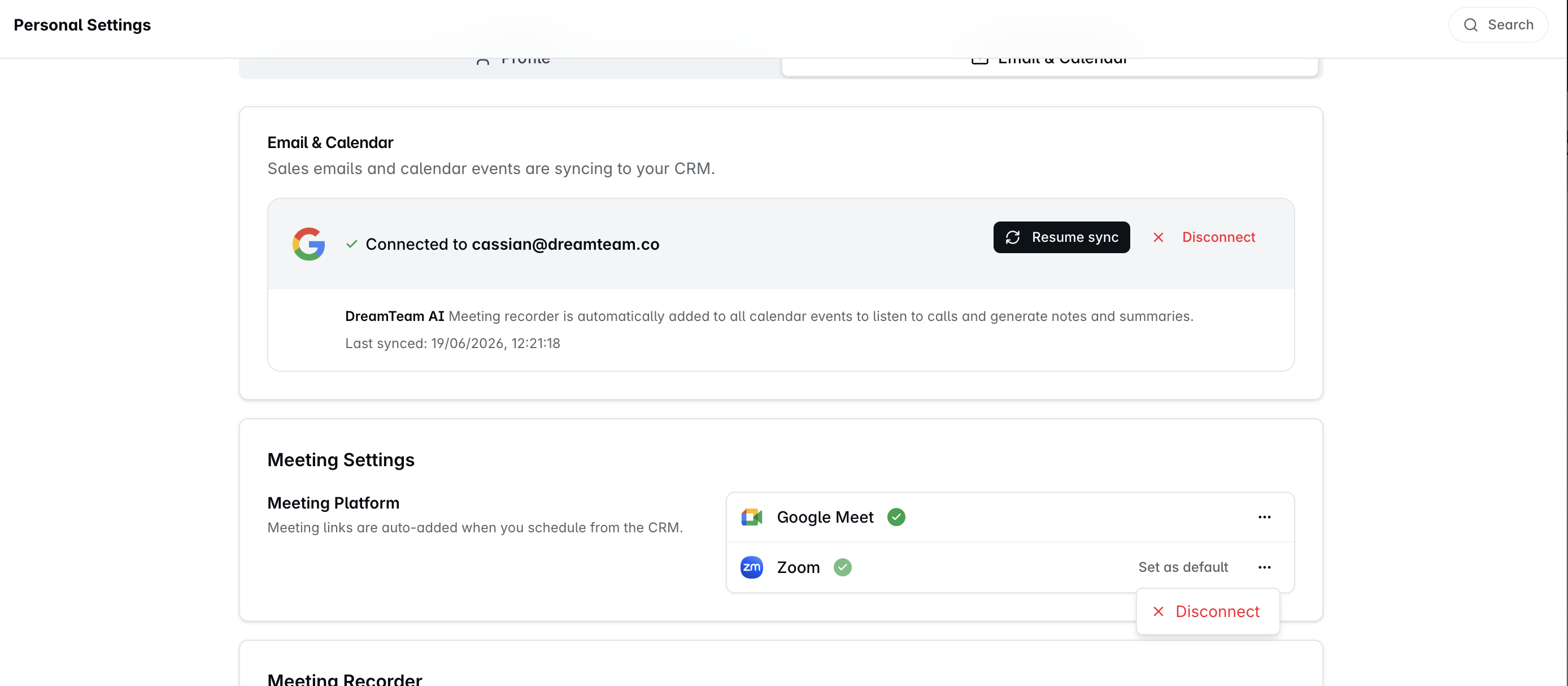Click the DreamTeam AI bold label
The height and width of the screenshot is (686, 1568).
click(394, 316)
